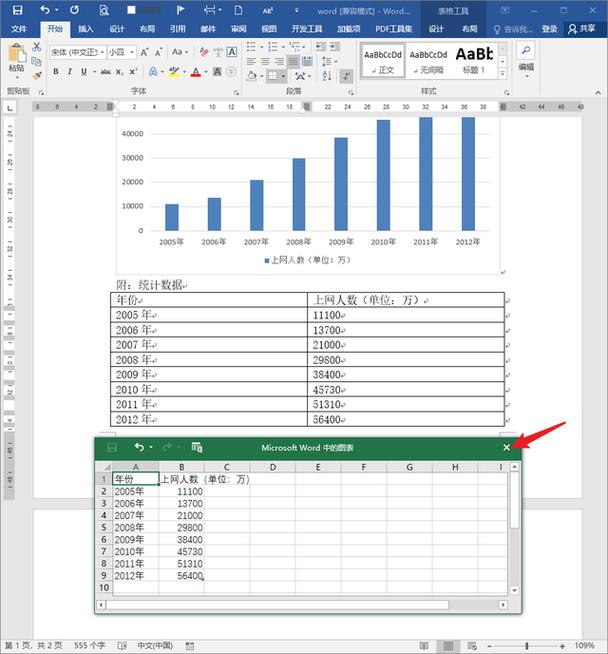Open Paste options dropdown arrow
Image resolution: width=608 pixels, height=654 pixels.
17,78
